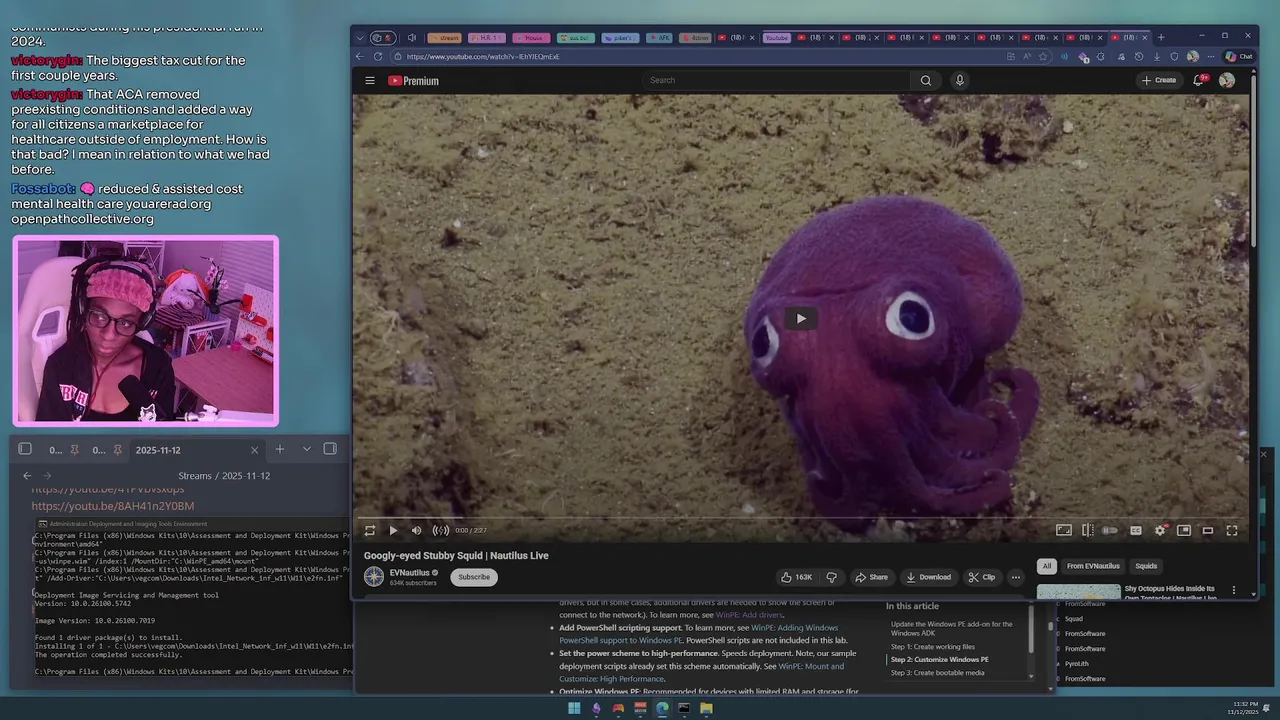Open Step 1: Create working files link
This screenshot has width=1280, height=720.
932,647
